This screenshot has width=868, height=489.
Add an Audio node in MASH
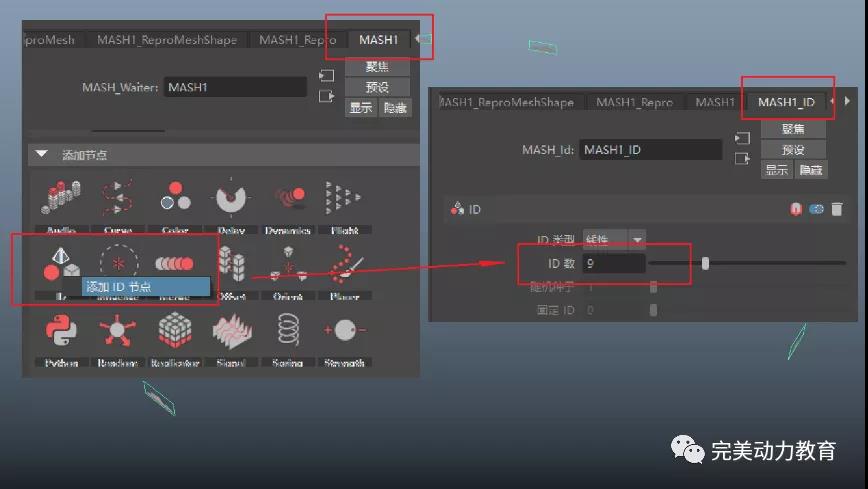click(61, 197)
